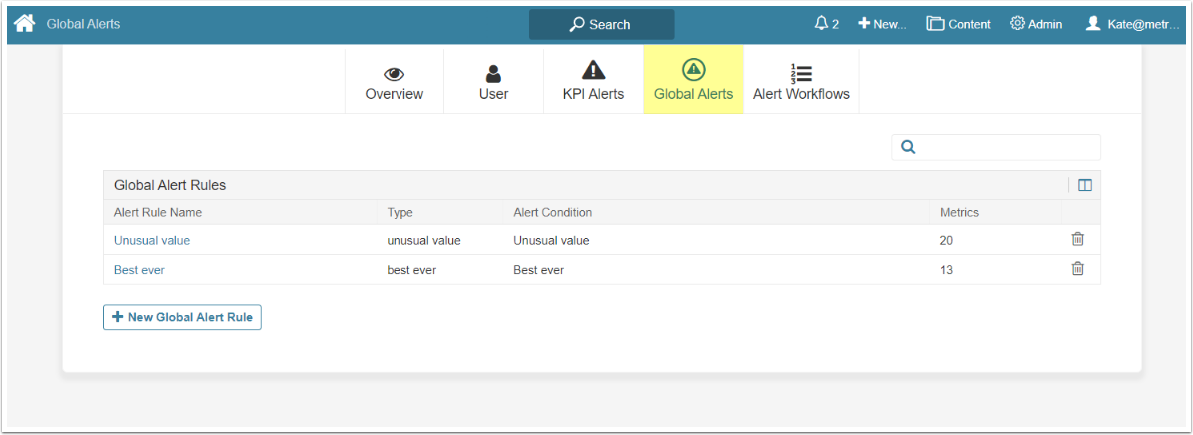
Task: Click New Global Alert Rule button
Action: pyautogui.click(x=183, y=317)
